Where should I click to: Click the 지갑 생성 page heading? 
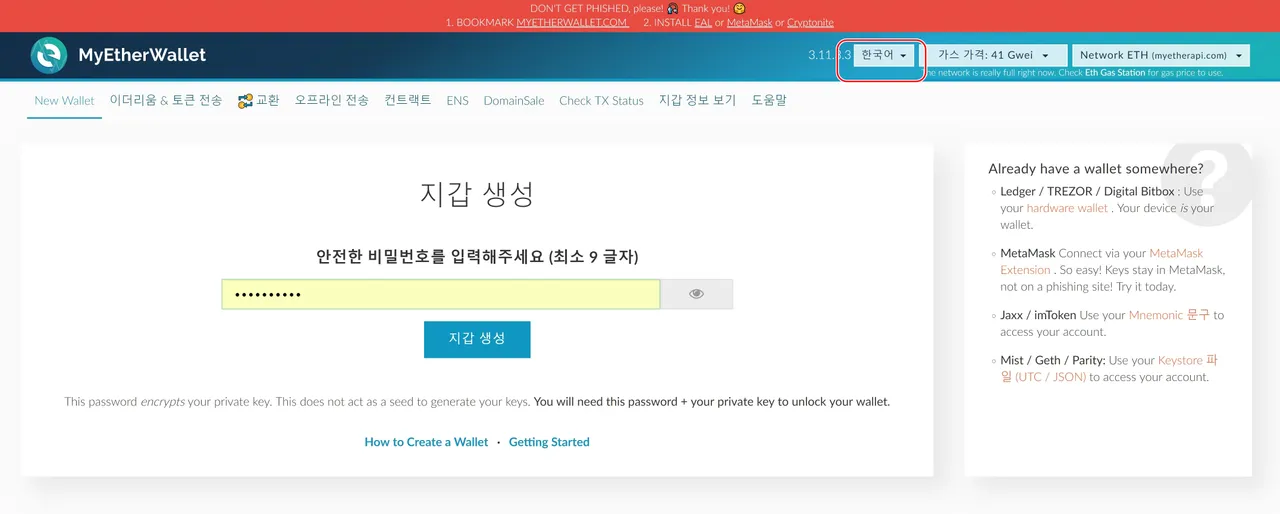point(477,194)
